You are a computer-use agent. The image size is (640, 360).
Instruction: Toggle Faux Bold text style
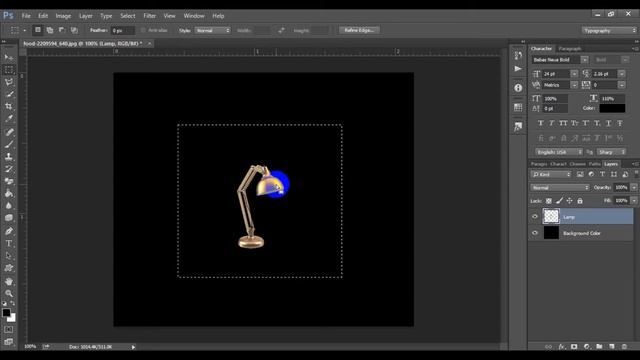click(540, 123)
